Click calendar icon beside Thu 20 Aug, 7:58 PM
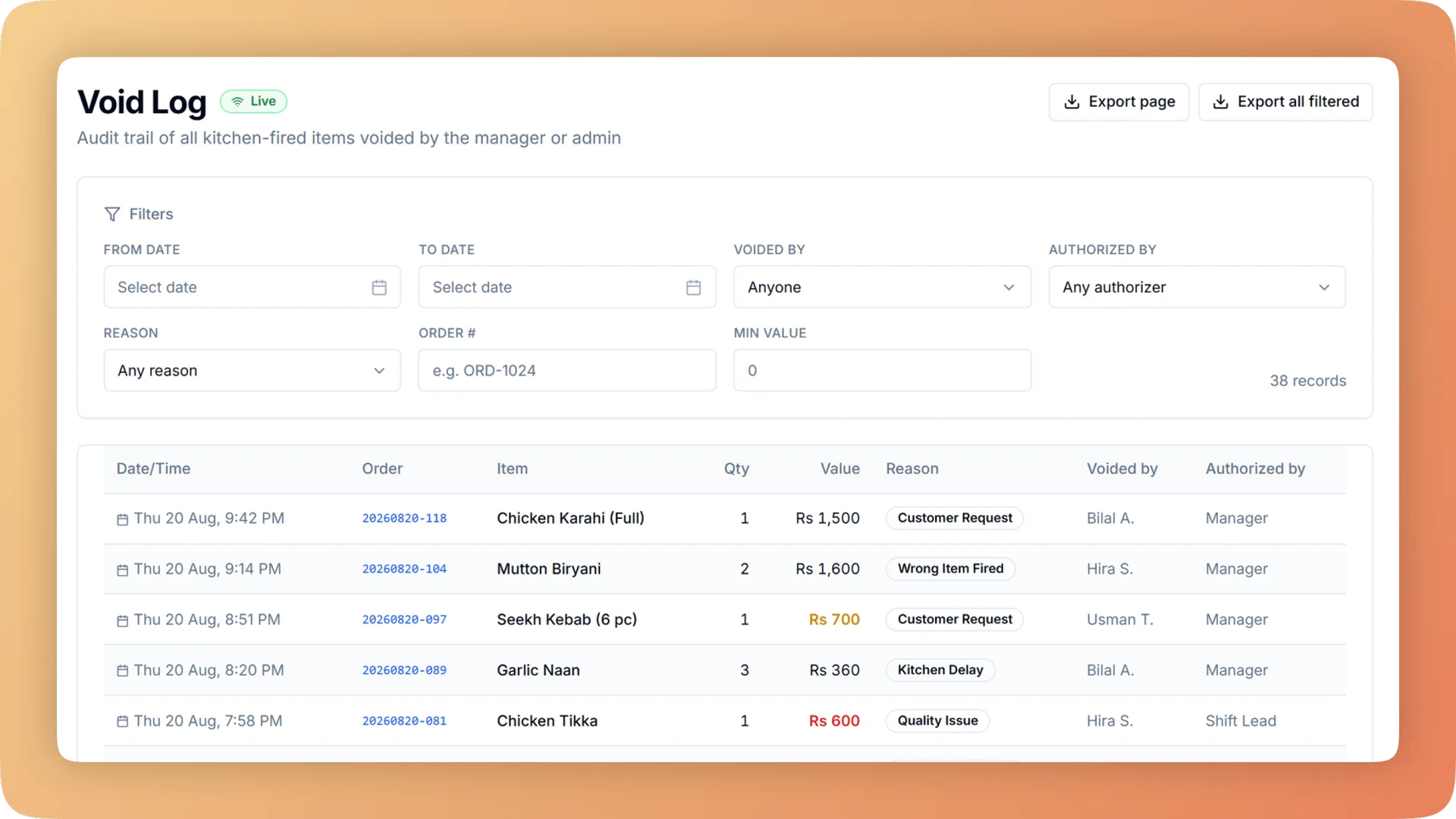The image size is (1456, 819). 122,722
